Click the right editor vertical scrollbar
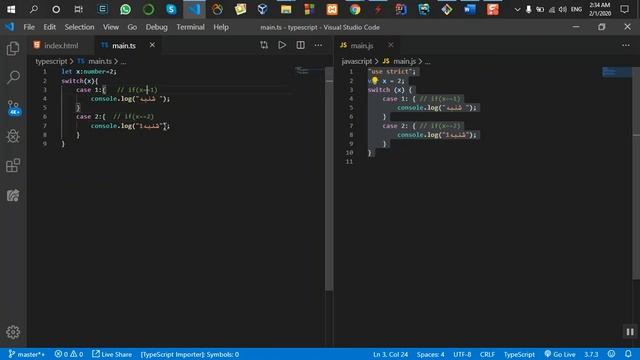 pyautogui.click(x=636, y=173)
